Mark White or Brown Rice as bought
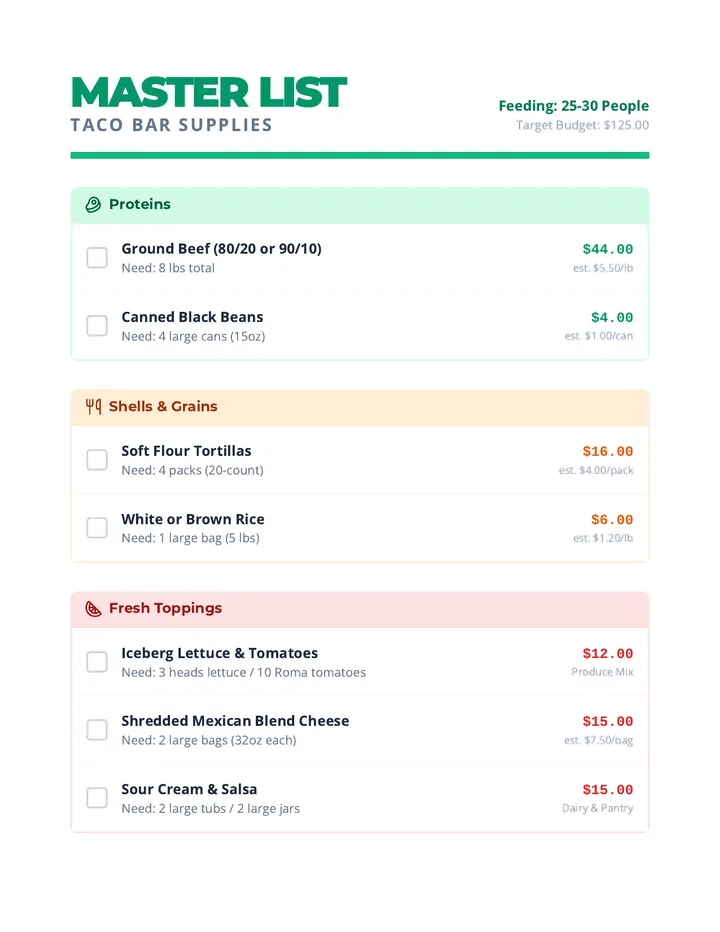Viewport: 720px width, 932px height. pos(97,528)
